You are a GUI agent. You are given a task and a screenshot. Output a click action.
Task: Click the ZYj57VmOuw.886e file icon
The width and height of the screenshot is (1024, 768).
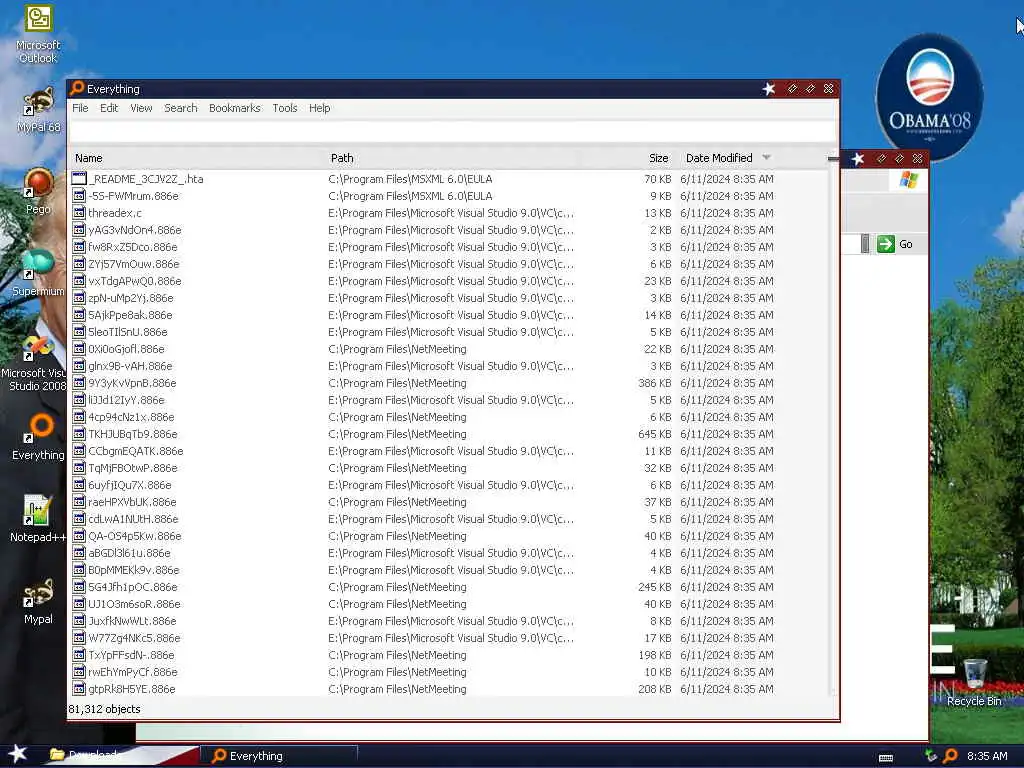[79, 264]
